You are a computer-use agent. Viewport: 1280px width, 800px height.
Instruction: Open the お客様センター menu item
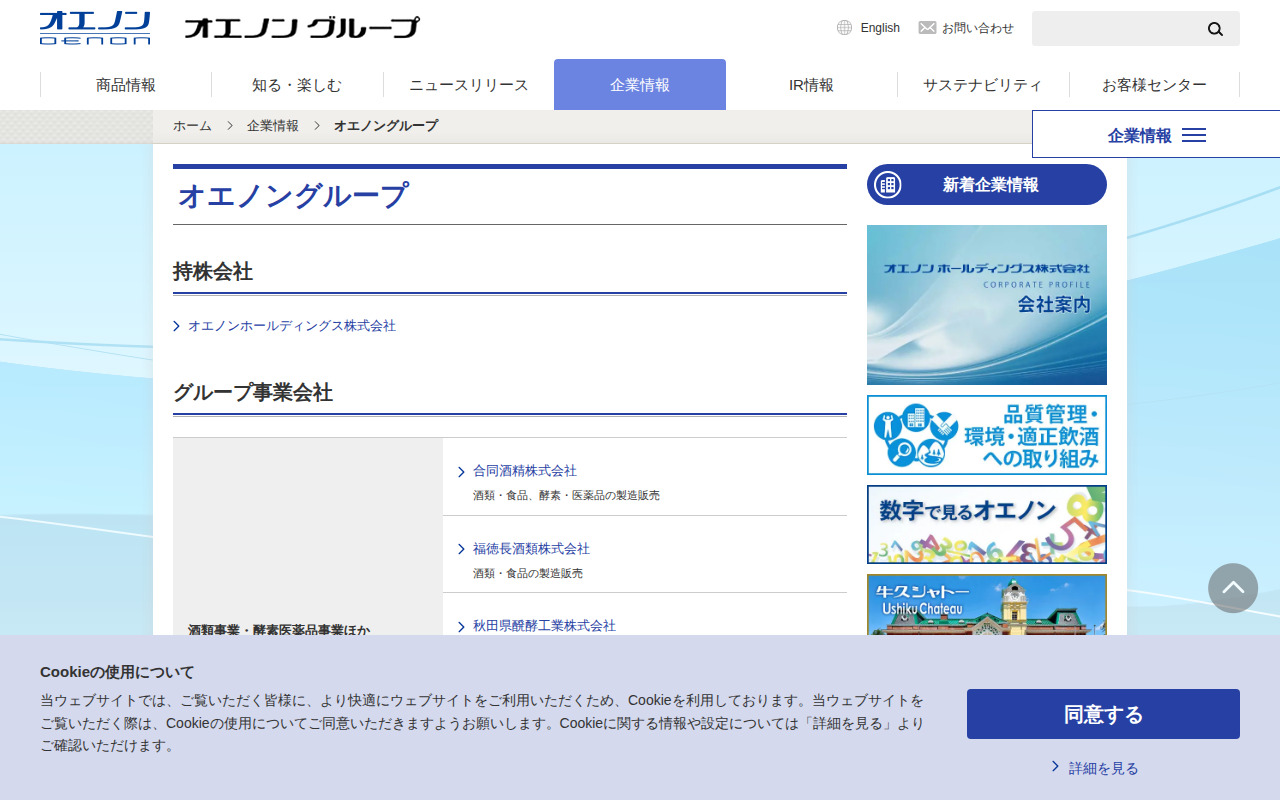coord(1154,85)
